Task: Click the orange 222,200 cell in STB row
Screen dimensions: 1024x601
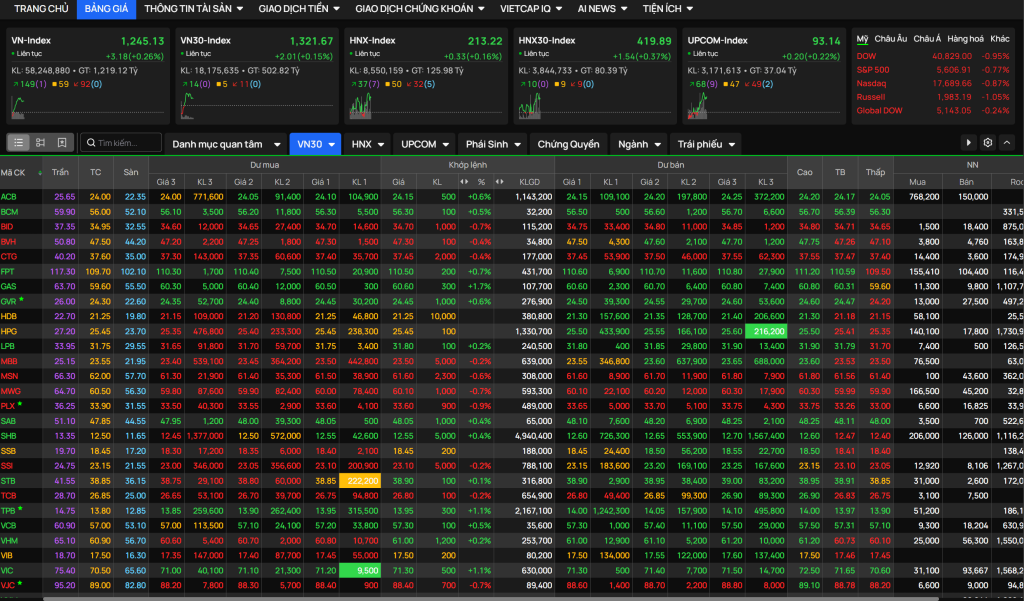Action: point(360,481)
